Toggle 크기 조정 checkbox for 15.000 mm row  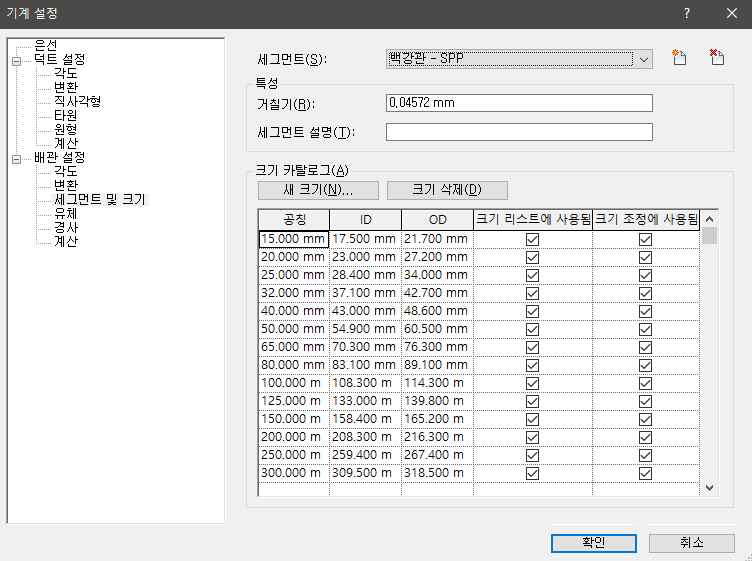646,239
